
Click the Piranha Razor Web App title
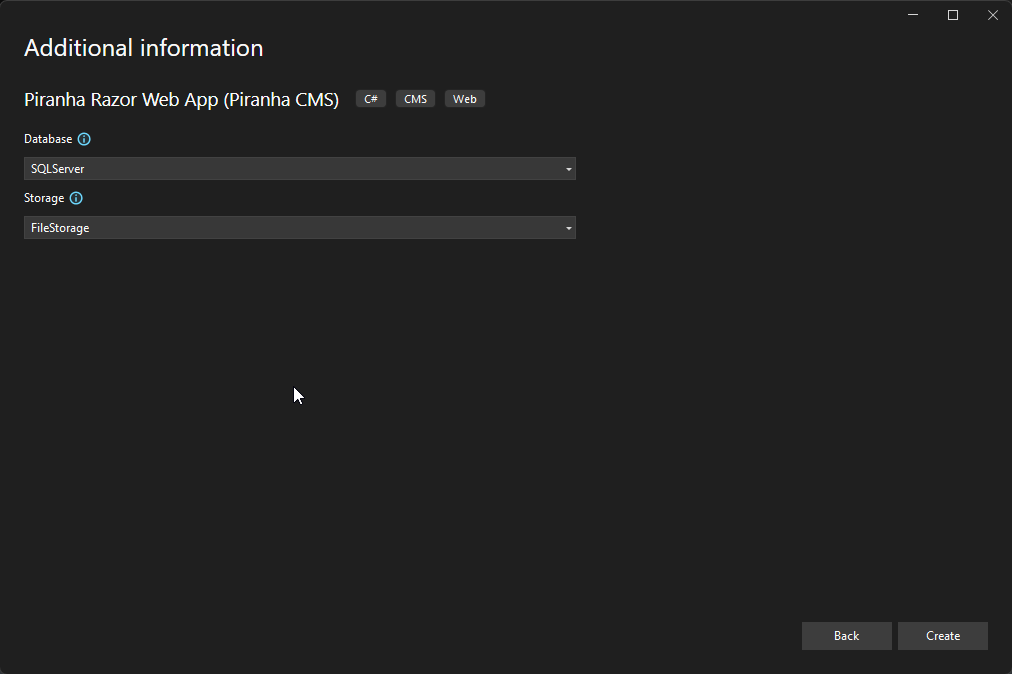(180, 99)
